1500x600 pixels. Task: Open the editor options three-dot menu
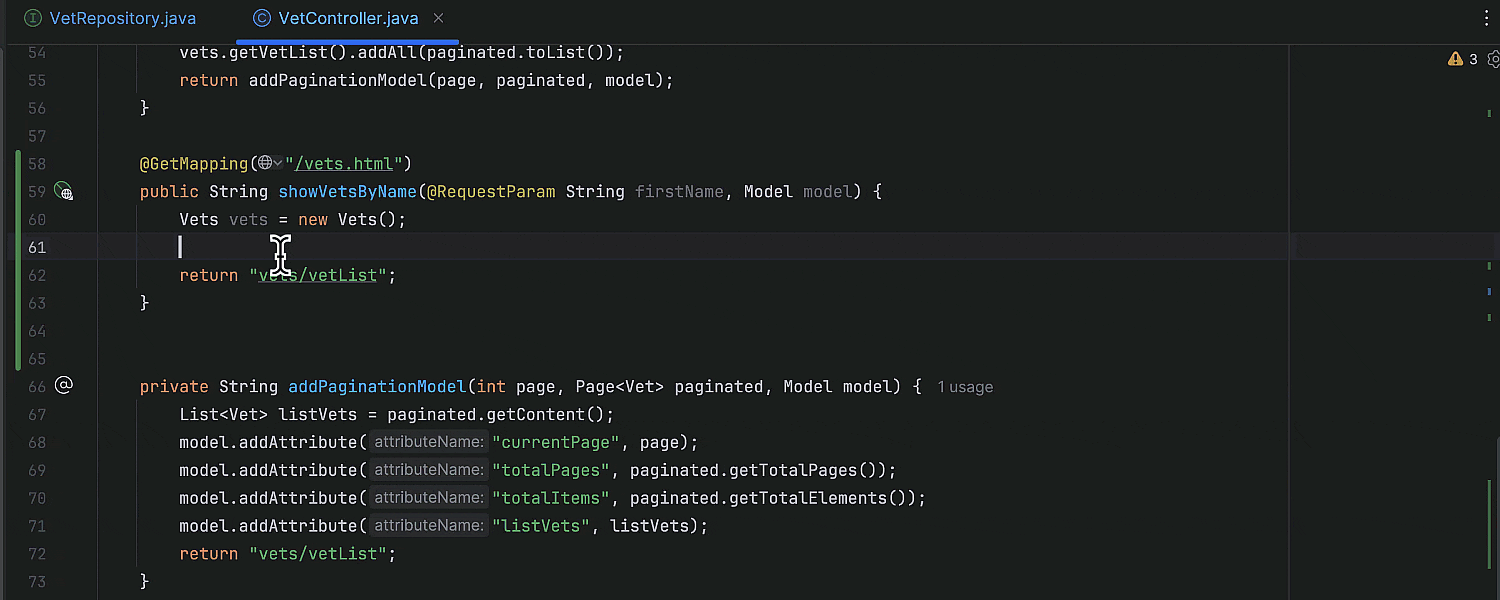(x=1487, y=18)
